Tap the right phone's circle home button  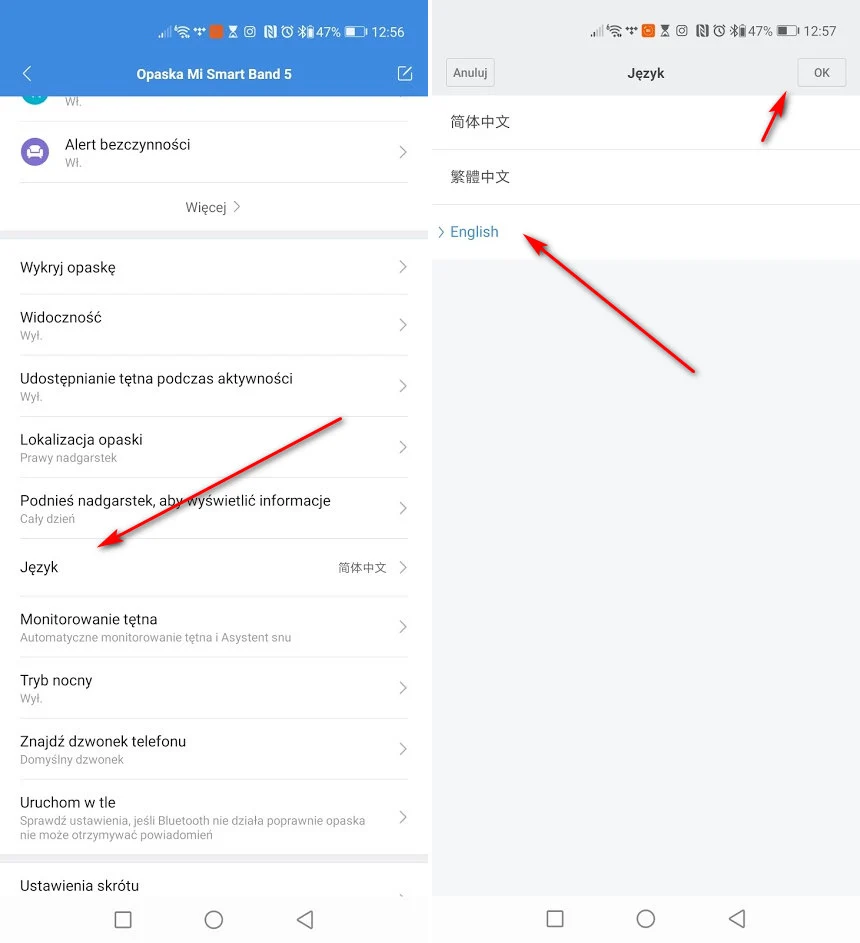tap(645, 918)
